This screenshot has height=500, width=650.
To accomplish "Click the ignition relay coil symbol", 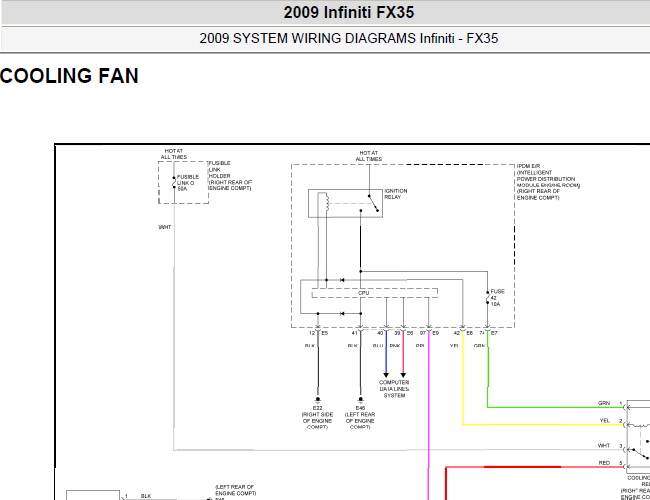I will (x=327, y=202).
